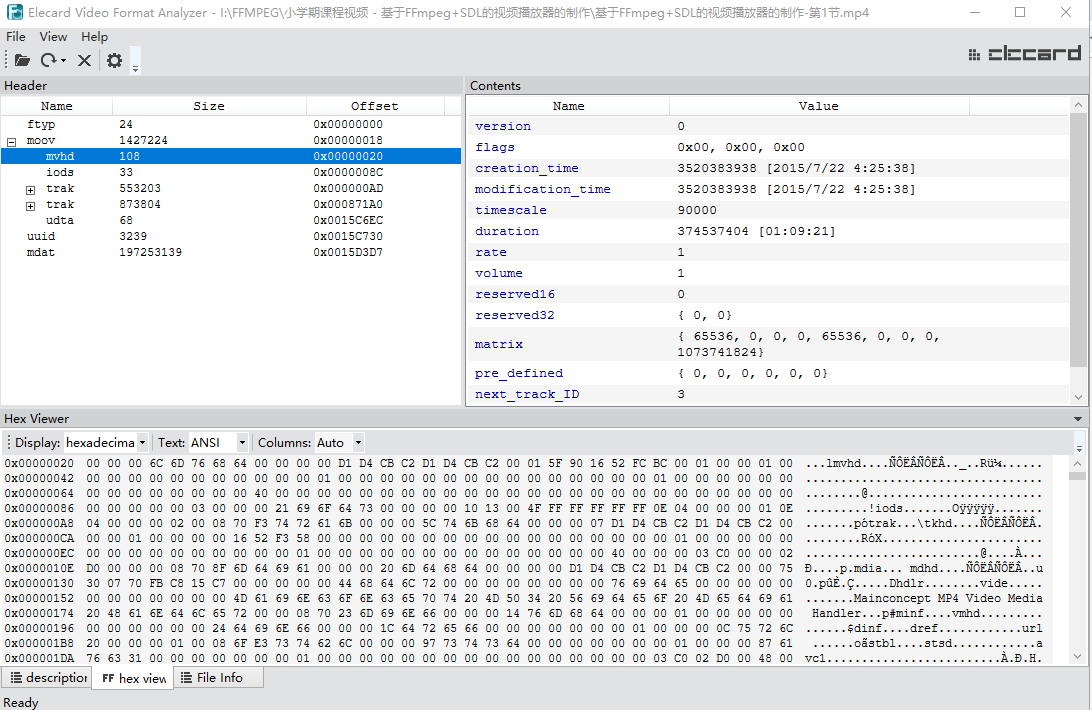Switch to the hex view tab
Image resolution: width=1092 pixels, height=710 pixels.
tap(134, 678)
